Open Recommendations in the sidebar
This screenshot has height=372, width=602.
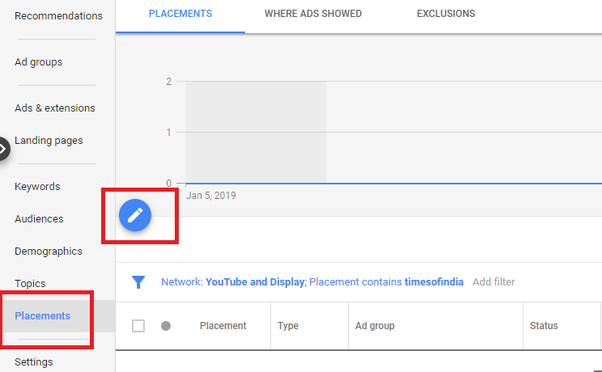pyautogui.click(x=58, y=16)
